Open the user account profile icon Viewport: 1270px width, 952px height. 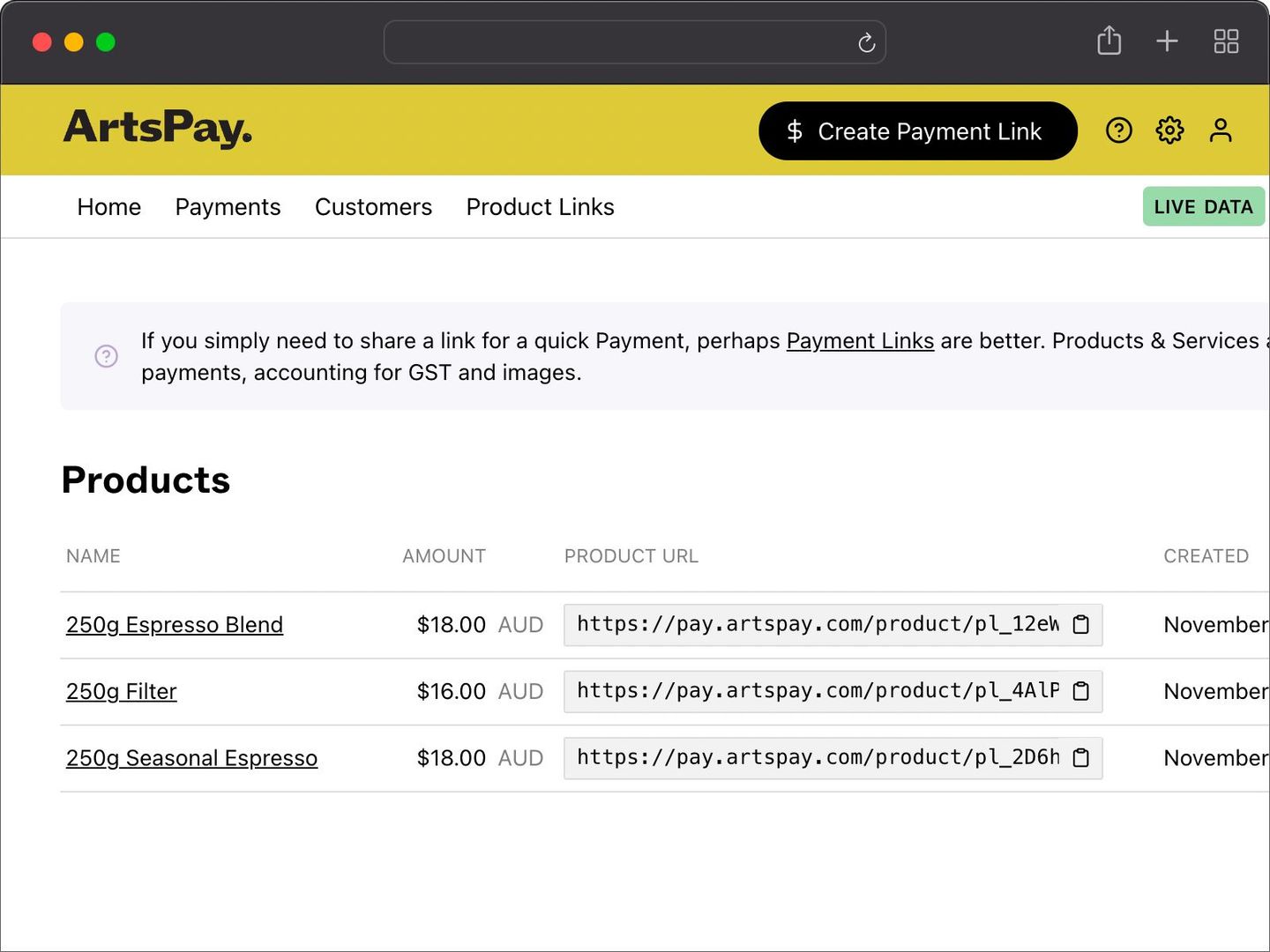point(1221,130)
